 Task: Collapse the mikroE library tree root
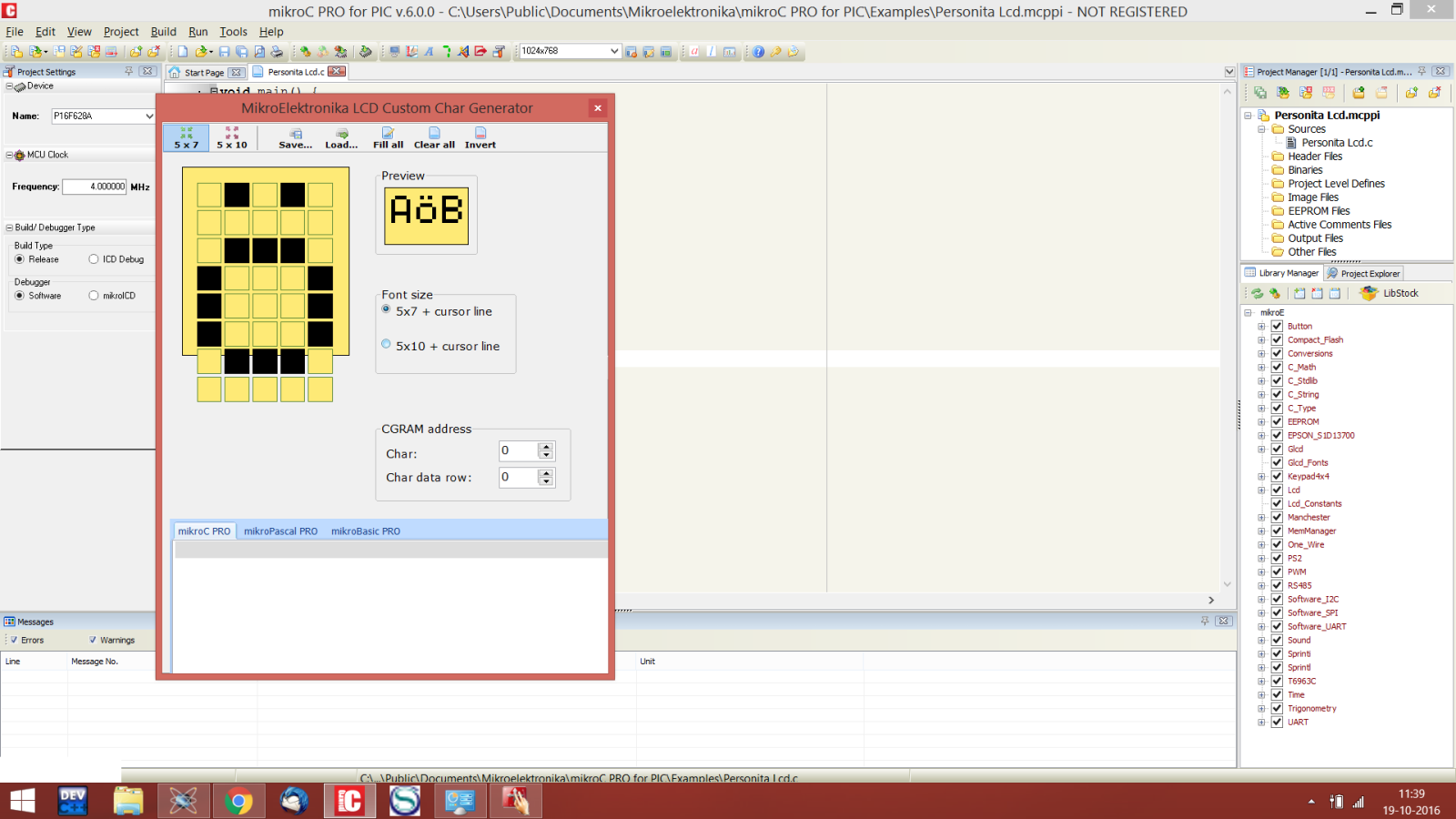pyautogui.click(x=1249, y=312)
